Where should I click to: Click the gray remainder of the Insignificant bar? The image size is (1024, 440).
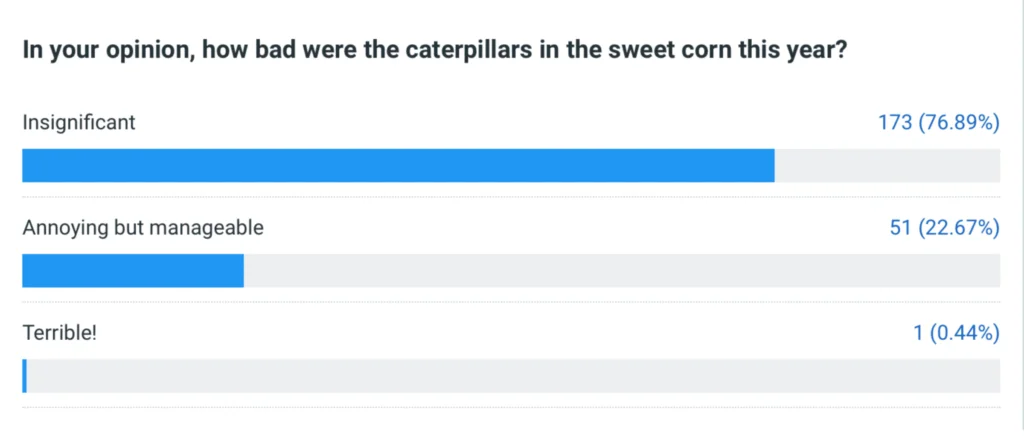(x=888, y=166)
